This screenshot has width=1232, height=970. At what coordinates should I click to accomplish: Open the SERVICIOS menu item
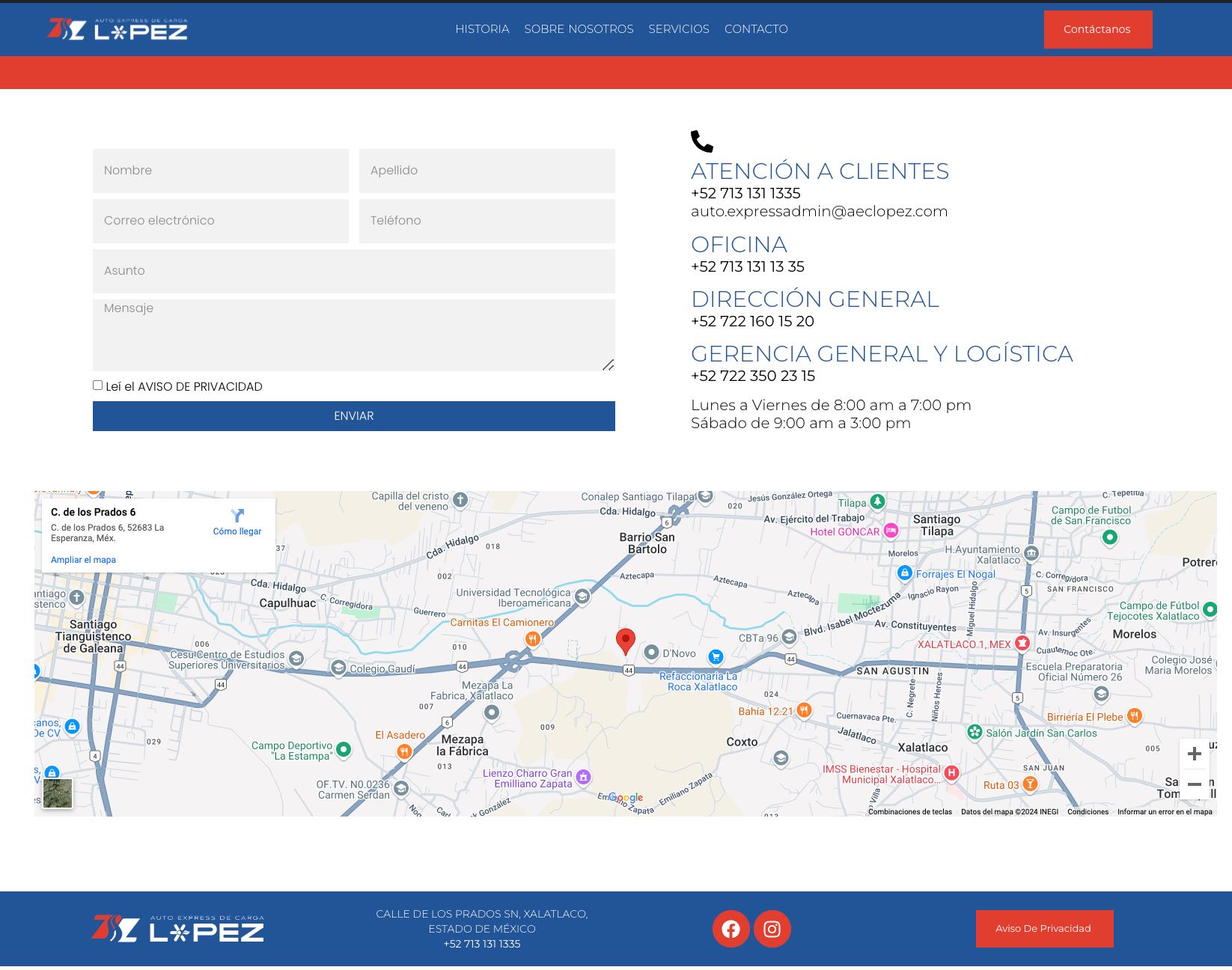(x=679, y=29)
